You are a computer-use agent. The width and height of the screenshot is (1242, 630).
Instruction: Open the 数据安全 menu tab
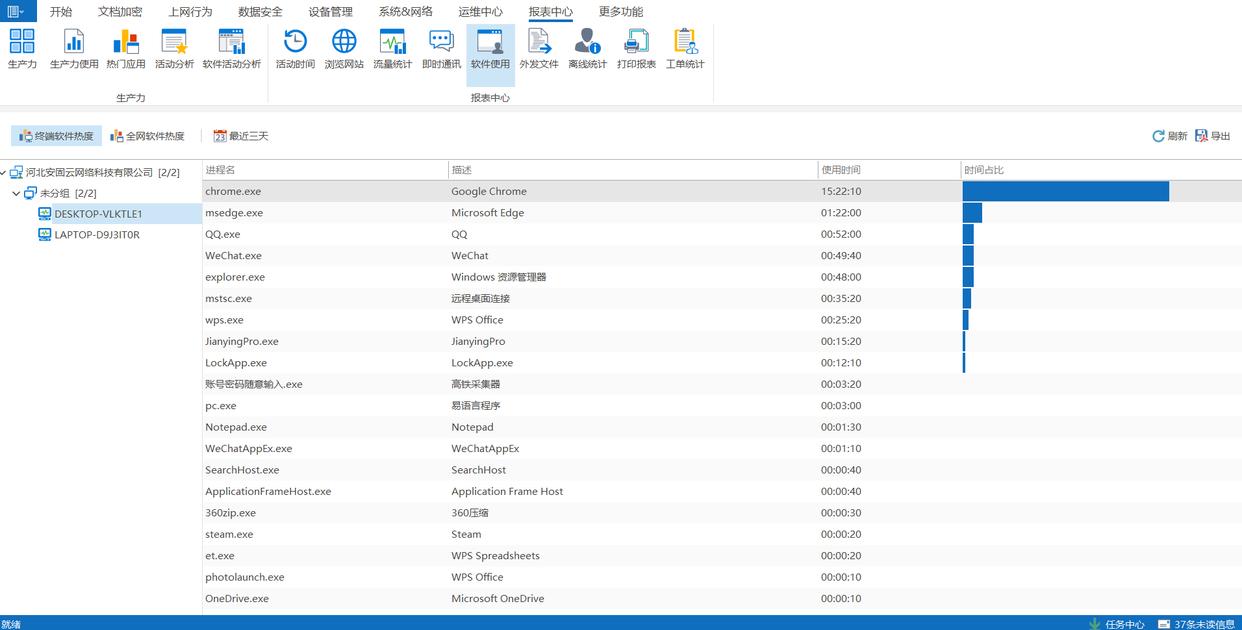(x=260, y=12)
